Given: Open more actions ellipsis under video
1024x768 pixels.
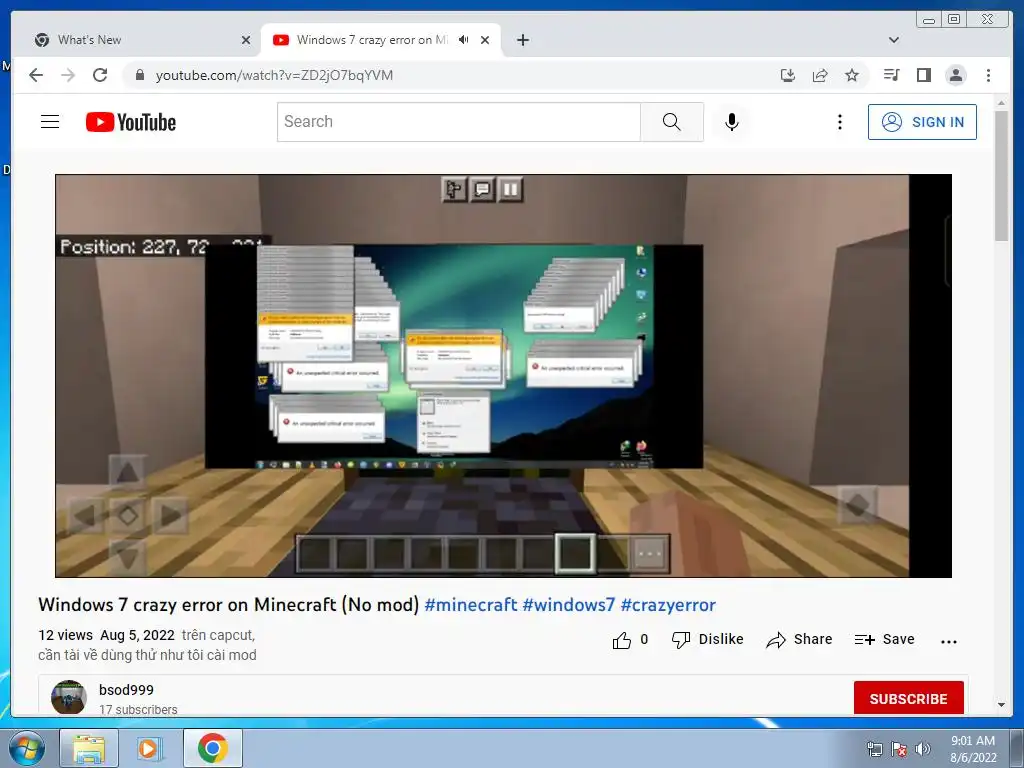Looking at the screenshot, I should (x=948, y=641).
